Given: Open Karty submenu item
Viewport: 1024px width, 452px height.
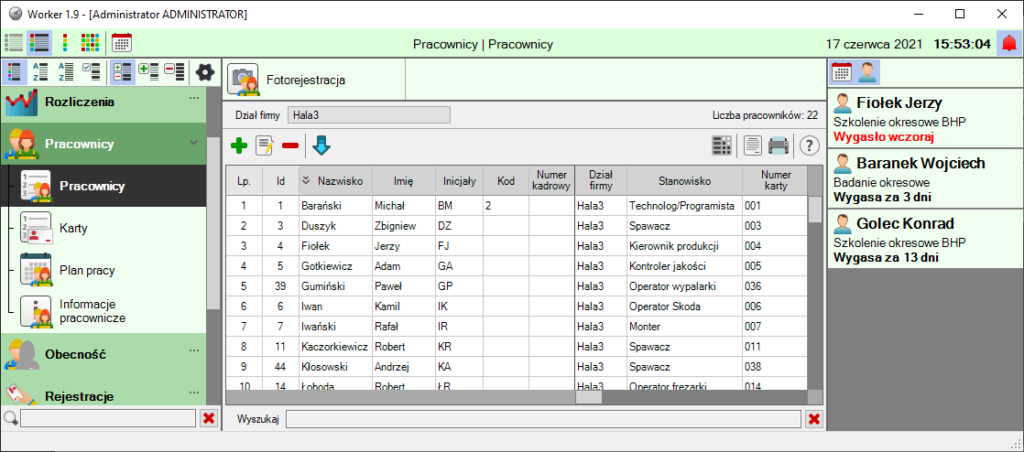Looking at the screenshot, I should (104, 228).
